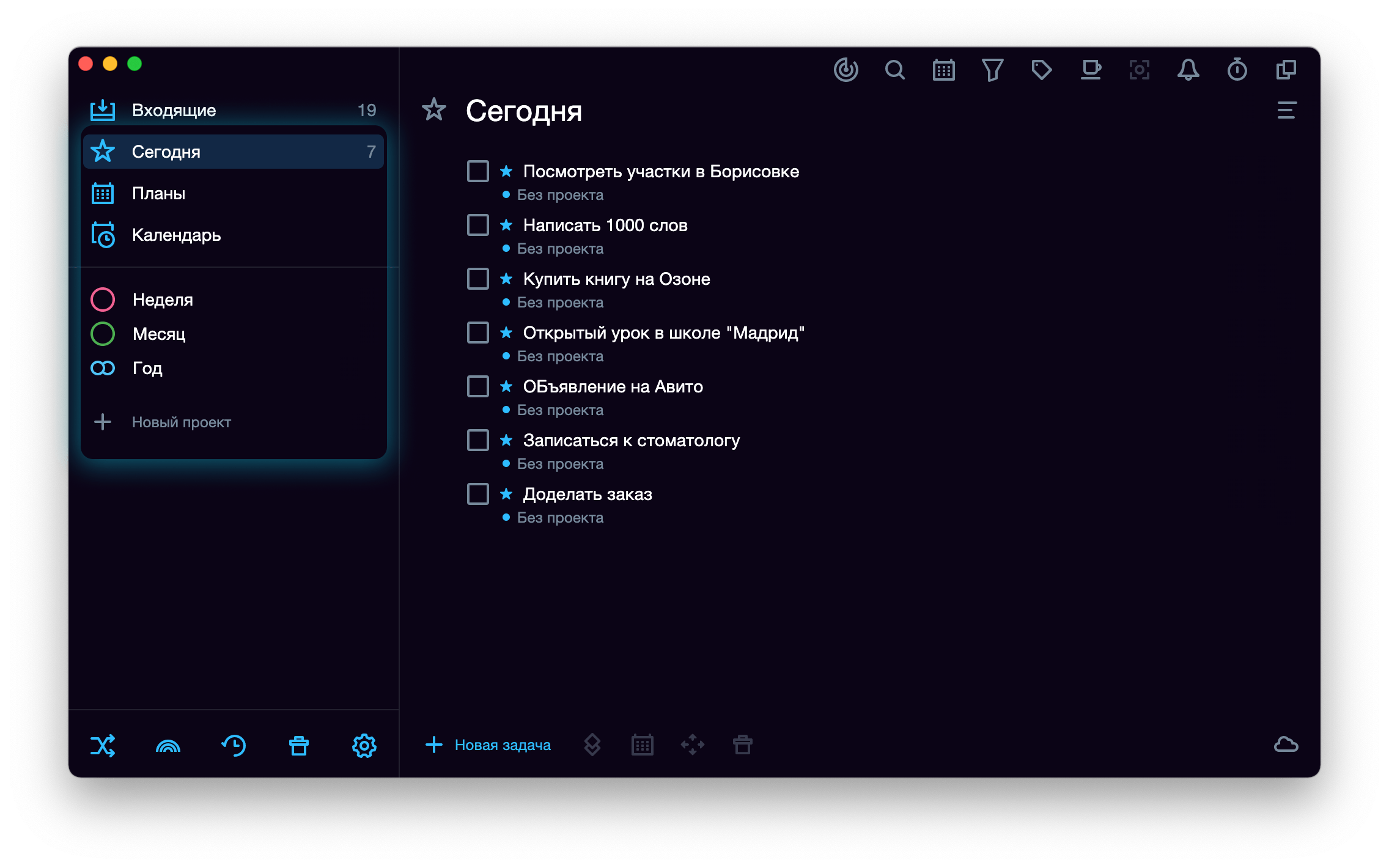Open the list options menu icon

coord(1287,110)
